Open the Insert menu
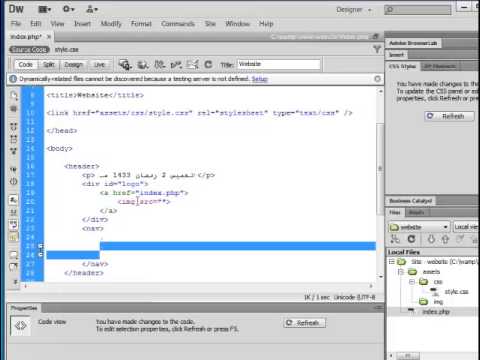The width and height of the screenshot is (480, 360). point(82,24)
